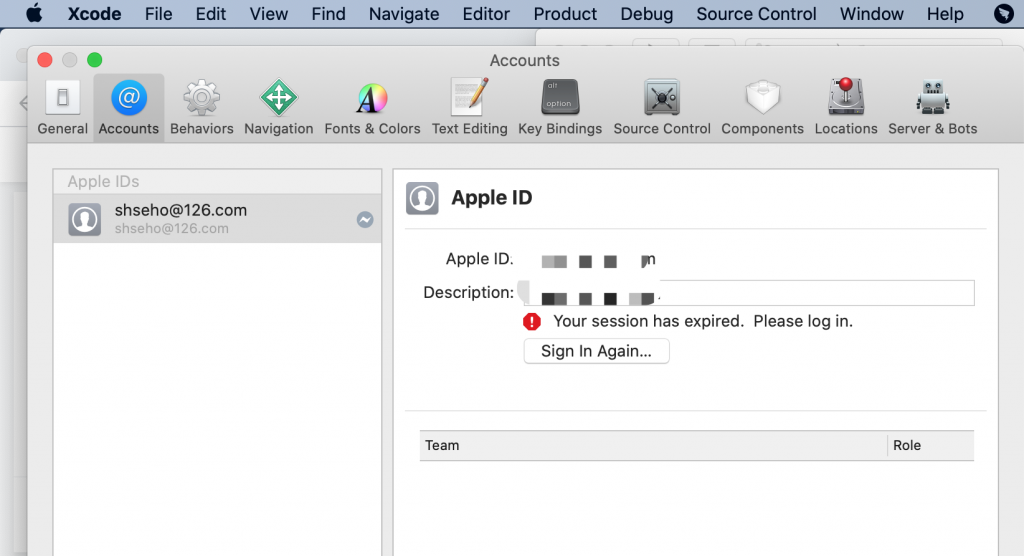This screenshot has width=1024, height=556.
Task: Click the avatar icon beside shseho@126.com
Action: pyautogui.click(x=85, y=220)
